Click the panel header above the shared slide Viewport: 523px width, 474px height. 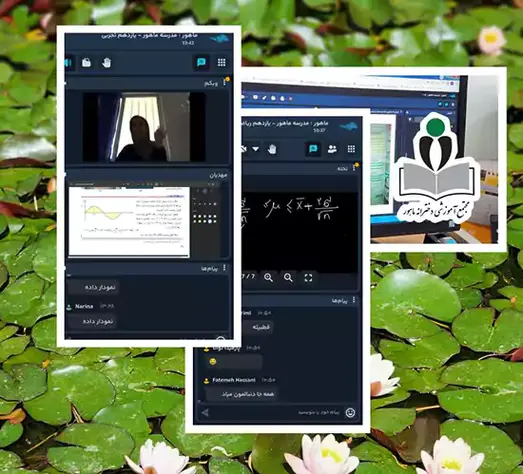148,175
